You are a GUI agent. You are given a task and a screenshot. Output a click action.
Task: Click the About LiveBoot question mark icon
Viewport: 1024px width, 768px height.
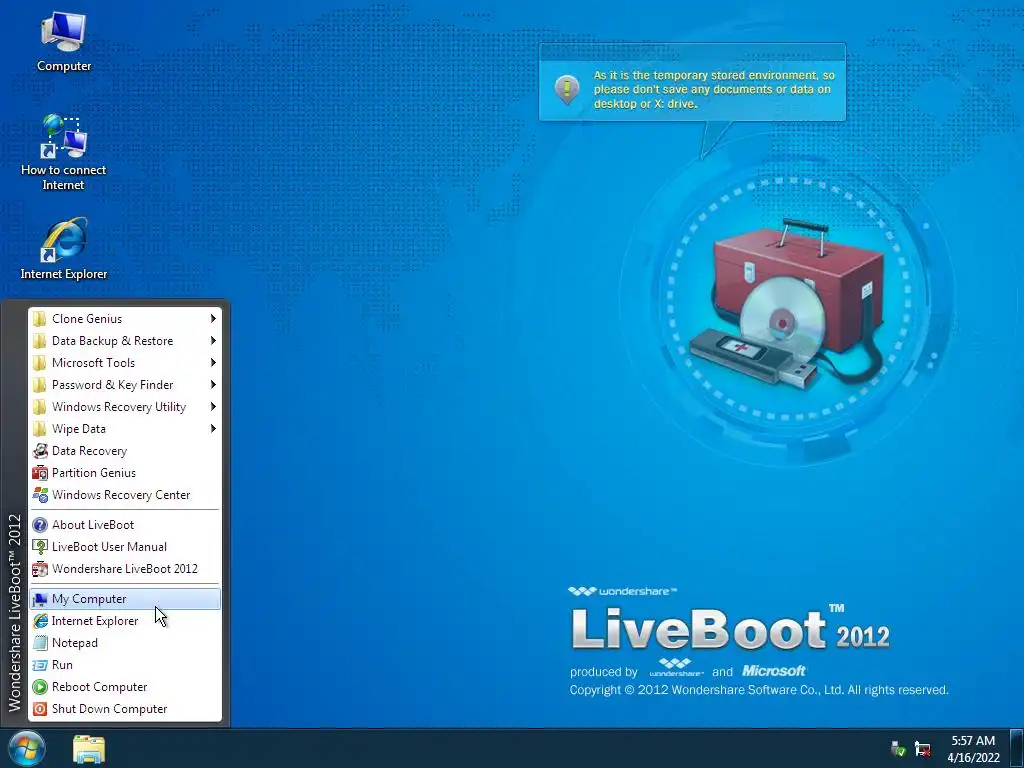(x=40, y=525)
